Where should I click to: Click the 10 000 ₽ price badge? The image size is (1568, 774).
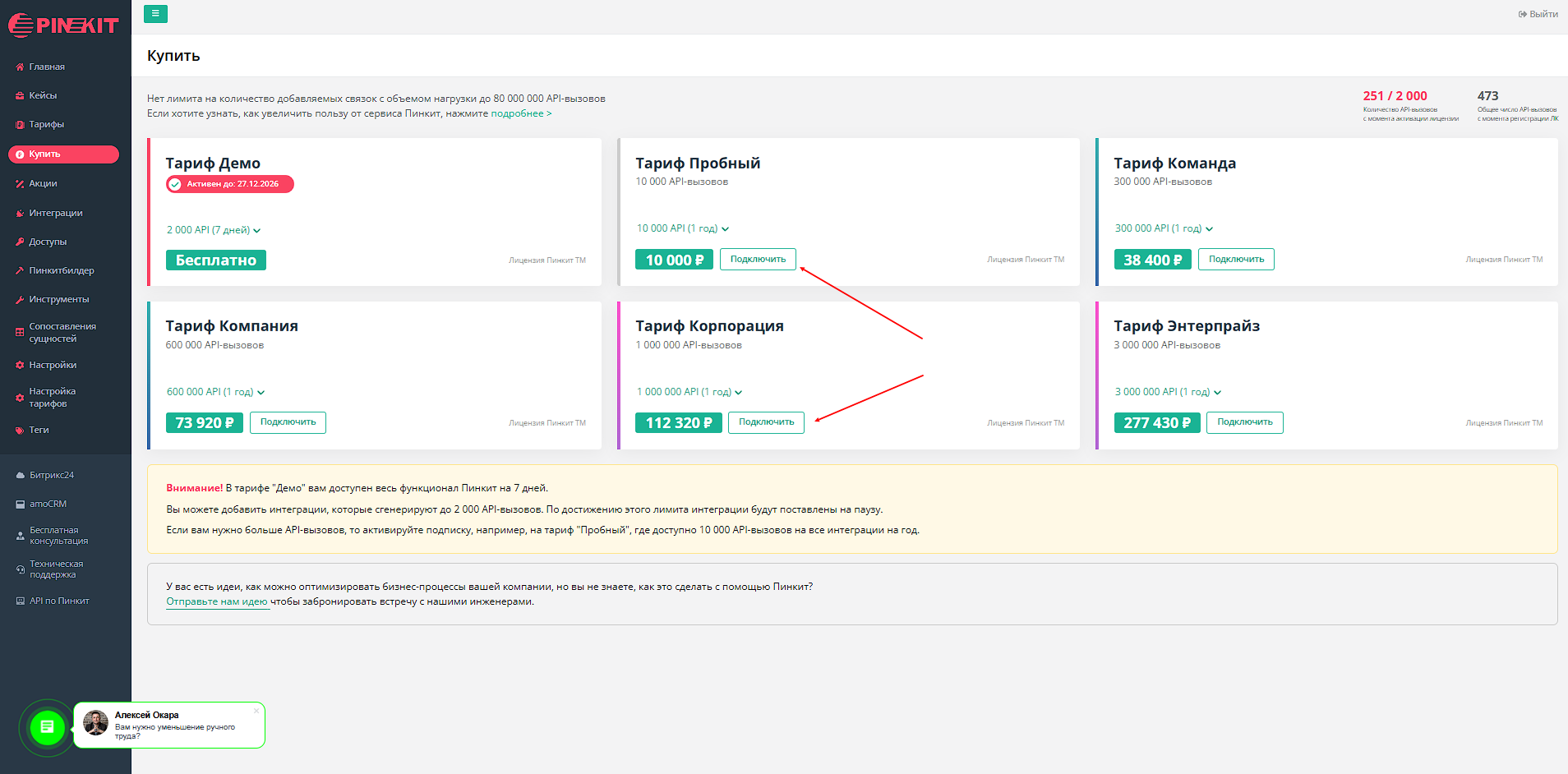(675, 260)
